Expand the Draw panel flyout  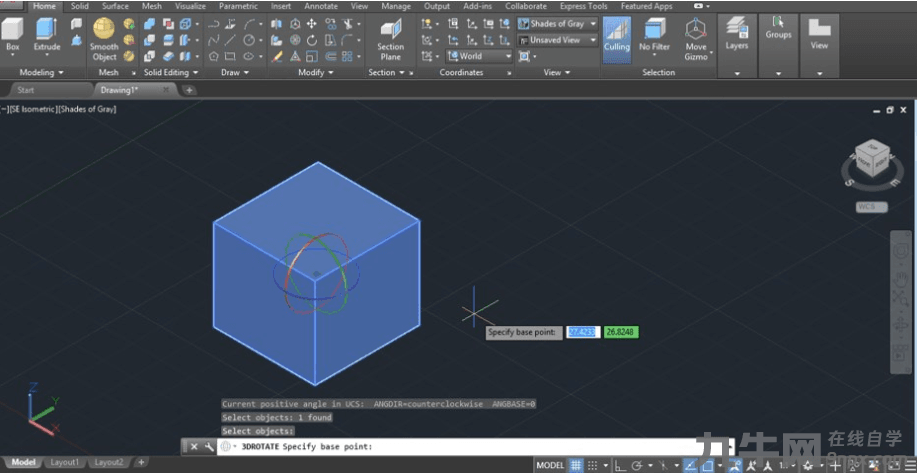coord(235,72)
